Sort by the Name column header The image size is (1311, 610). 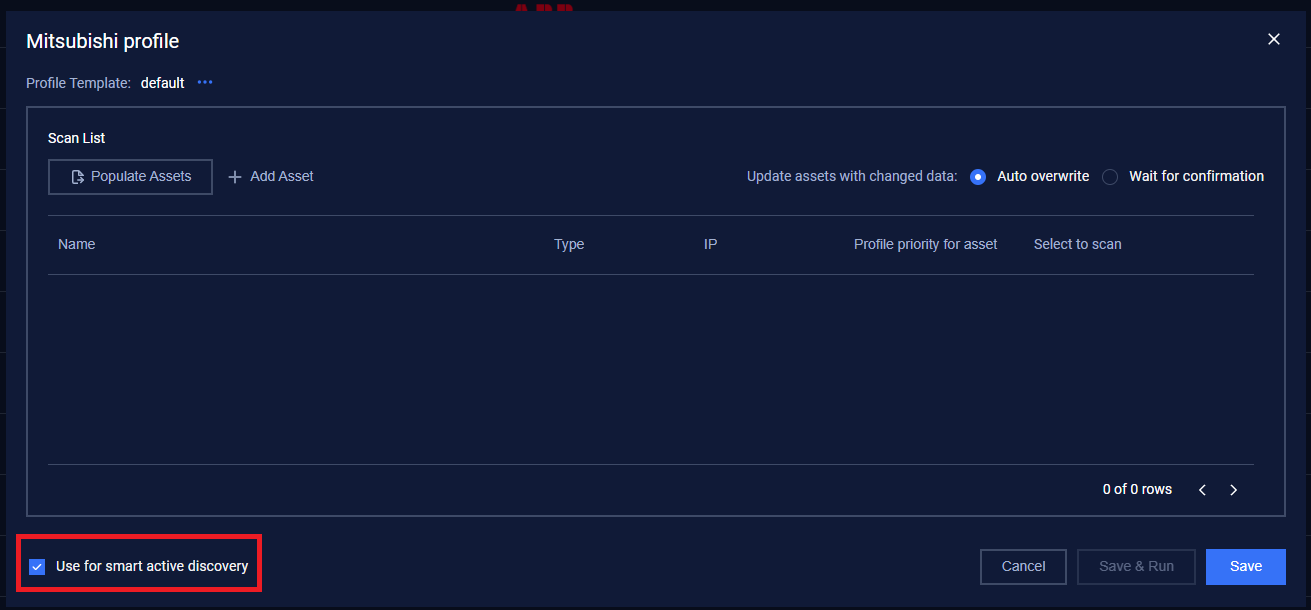77,244
